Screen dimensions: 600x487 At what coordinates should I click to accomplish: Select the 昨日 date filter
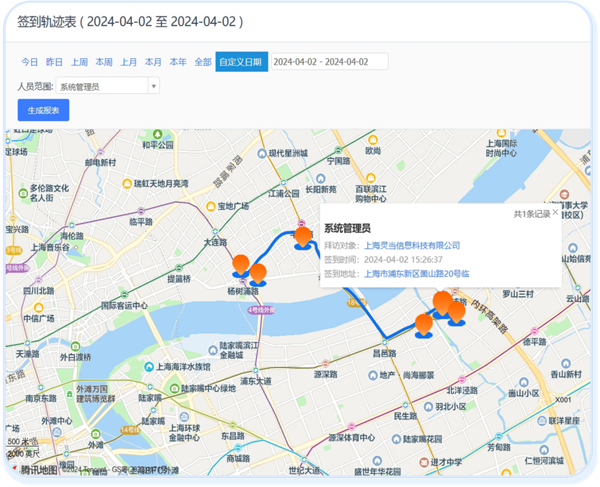[54, 62]
